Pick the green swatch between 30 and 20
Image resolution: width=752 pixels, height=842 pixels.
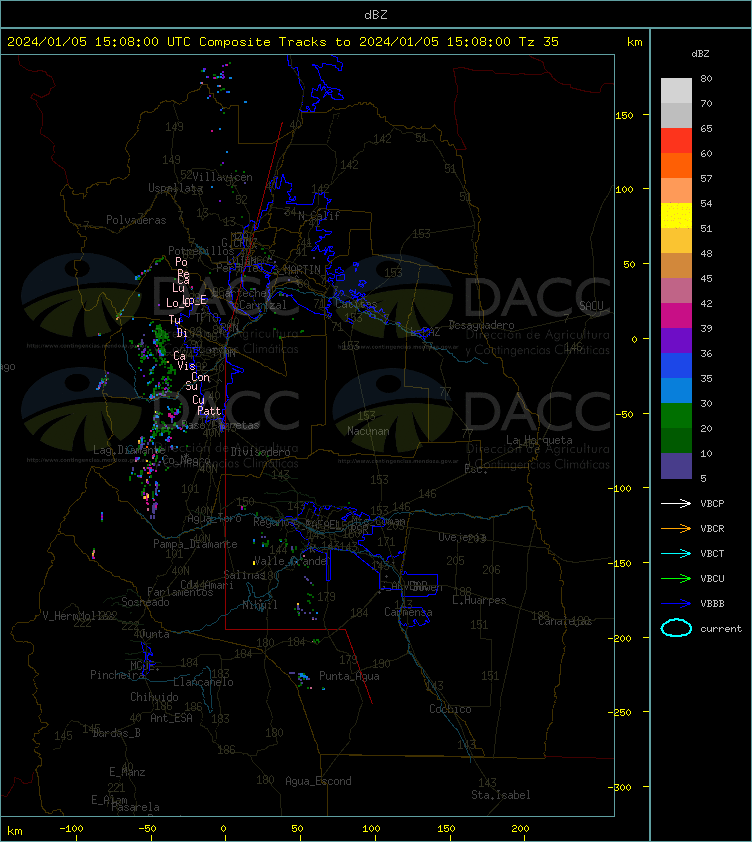[x=676, y=416]
